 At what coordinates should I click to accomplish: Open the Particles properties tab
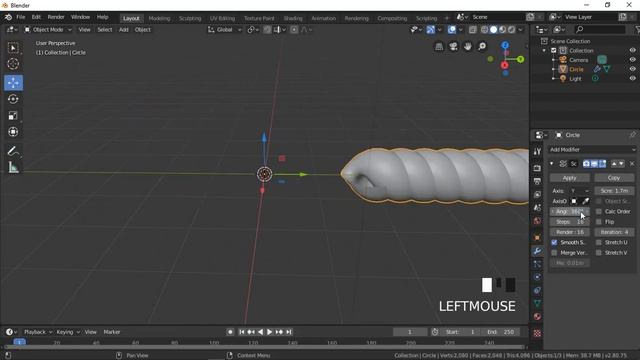coord(537,264)
